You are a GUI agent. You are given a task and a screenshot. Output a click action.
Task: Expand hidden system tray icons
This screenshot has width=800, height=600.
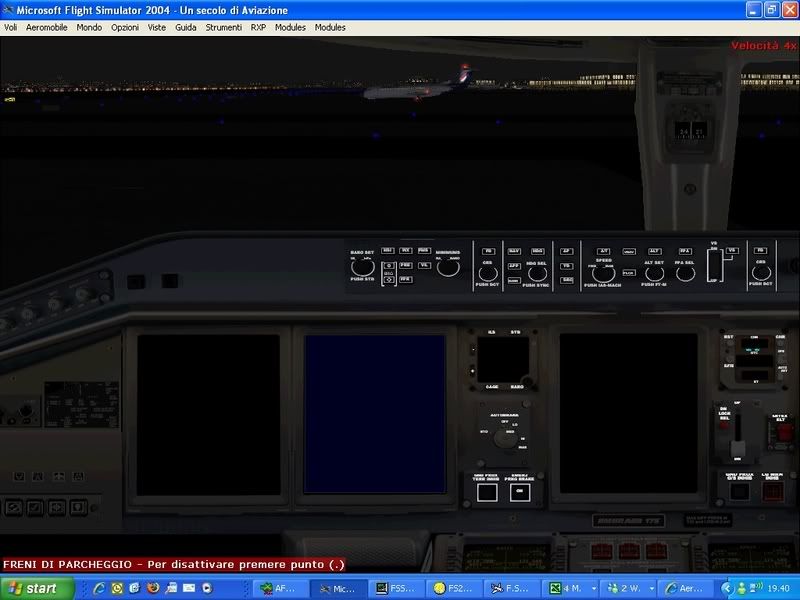pos(726,588)
